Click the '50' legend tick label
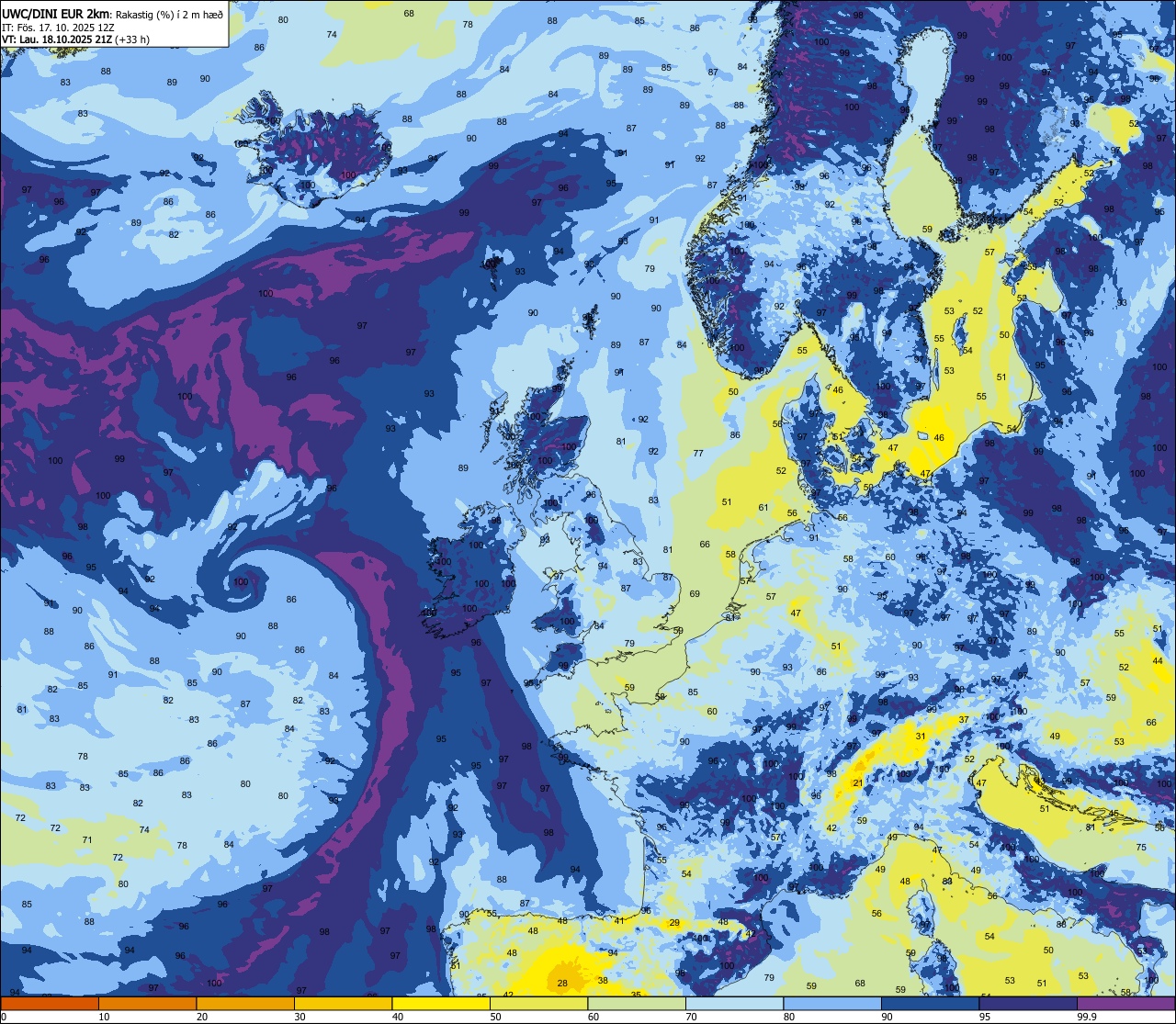This screenshot has width=1176, height=1024. point(496,1017)
